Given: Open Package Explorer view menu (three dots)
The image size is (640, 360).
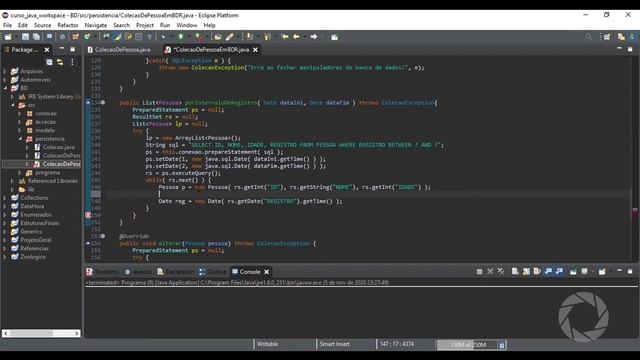Looking at the screenshot, I should point(72,62).
